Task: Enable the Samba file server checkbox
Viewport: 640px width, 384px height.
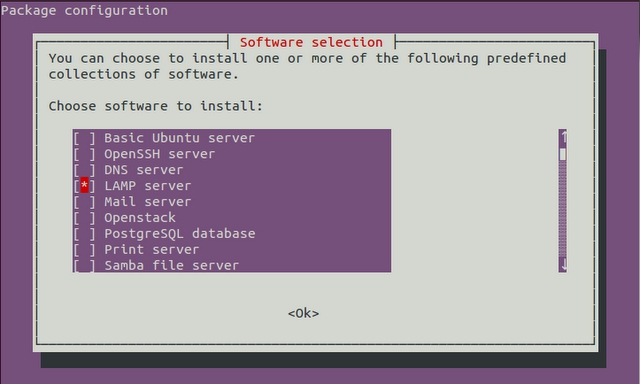Action: [84, 265]
